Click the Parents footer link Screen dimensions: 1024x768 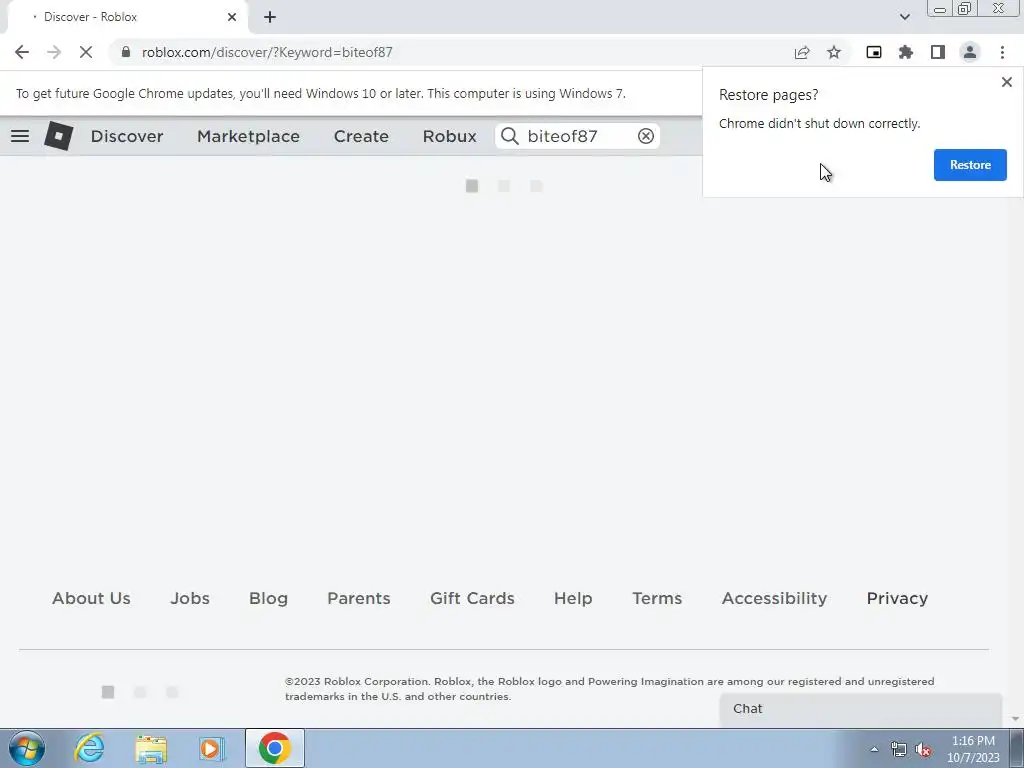click(359, 598)
